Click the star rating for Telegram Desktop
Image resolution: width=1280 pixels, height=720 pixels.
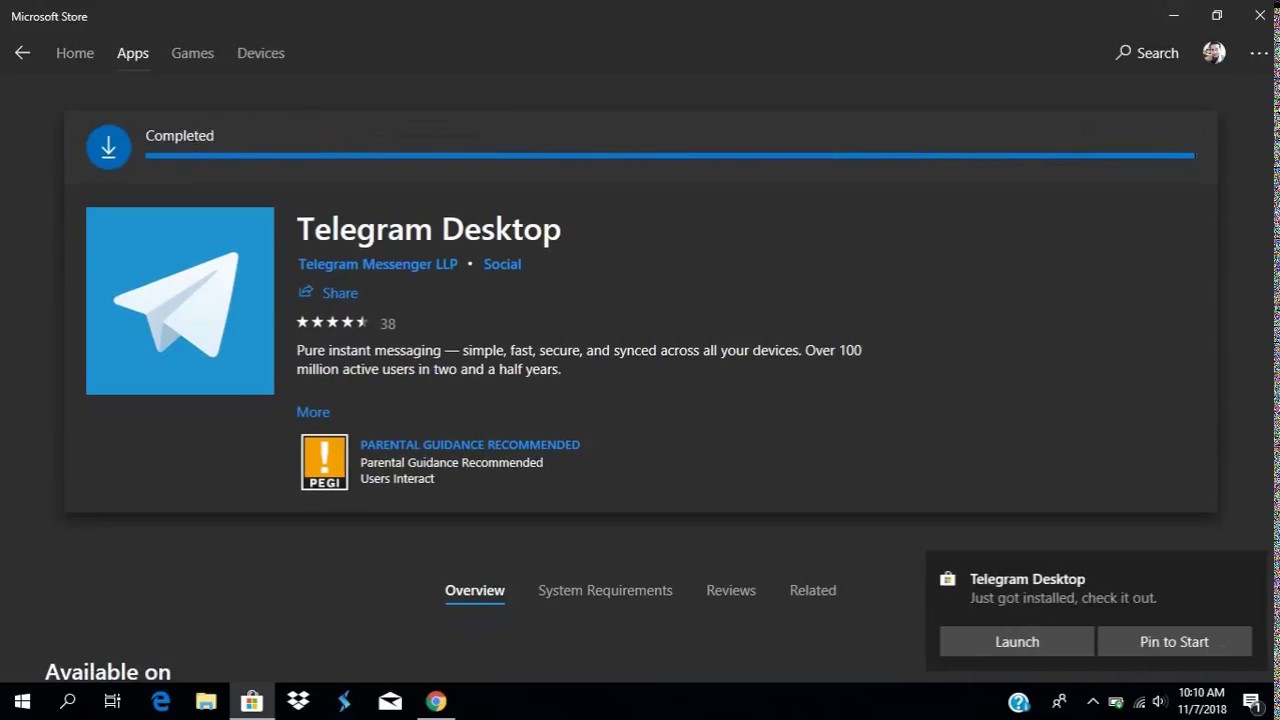[333, 322]
